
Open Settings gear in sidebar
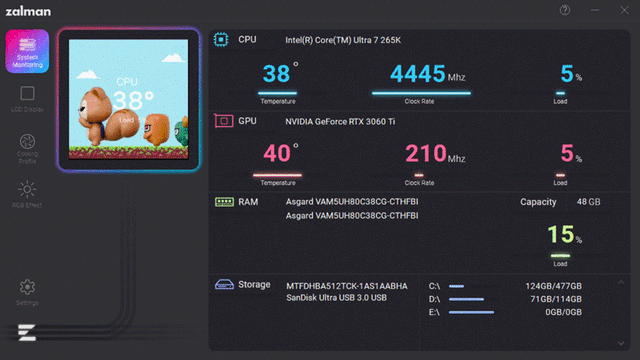(27, 287)
